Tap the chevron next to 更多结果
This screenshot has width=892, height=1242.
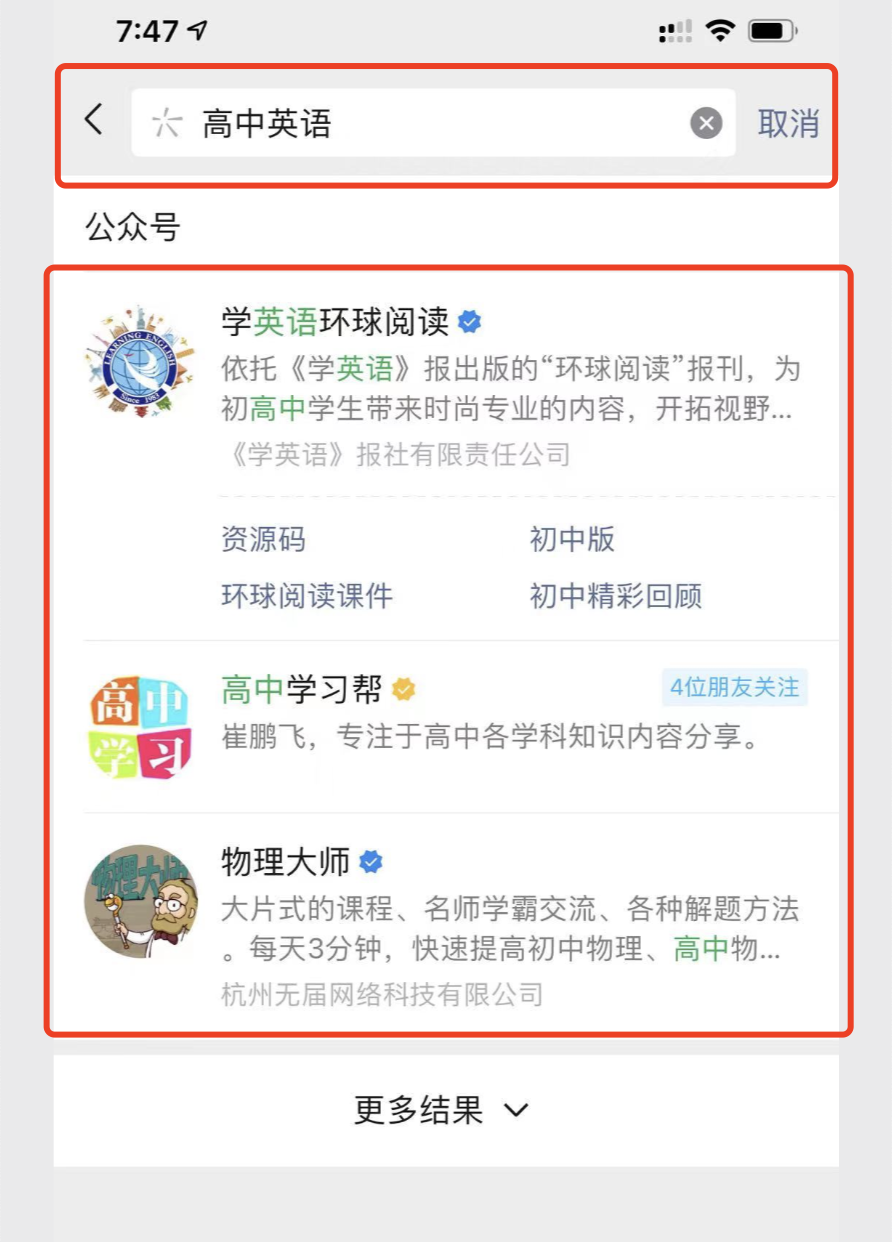(x=516, y=1111)
